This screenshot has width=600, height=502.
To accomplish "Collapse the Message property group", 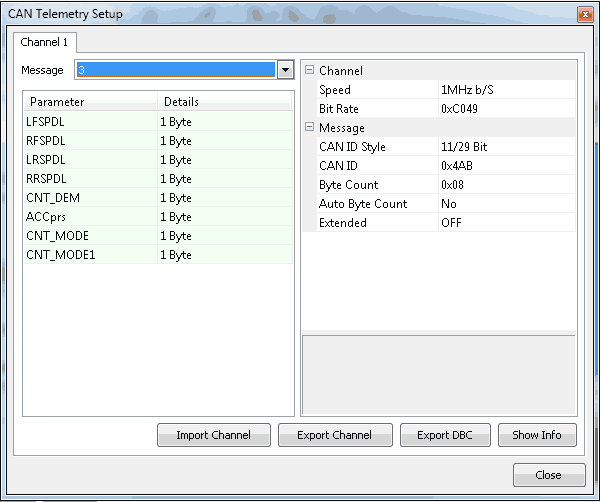I will point(309,128).
